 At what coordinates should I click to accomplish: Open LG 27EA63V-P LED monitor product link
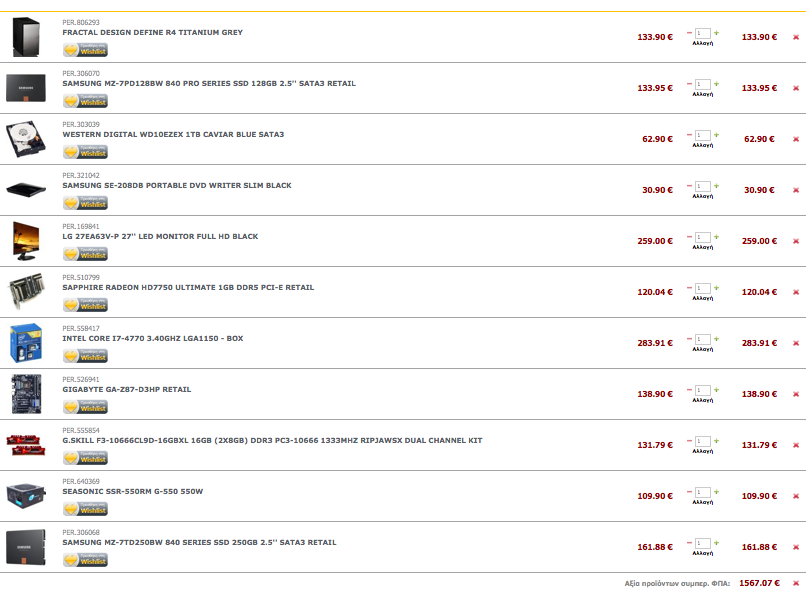click(x=160, y=236)
